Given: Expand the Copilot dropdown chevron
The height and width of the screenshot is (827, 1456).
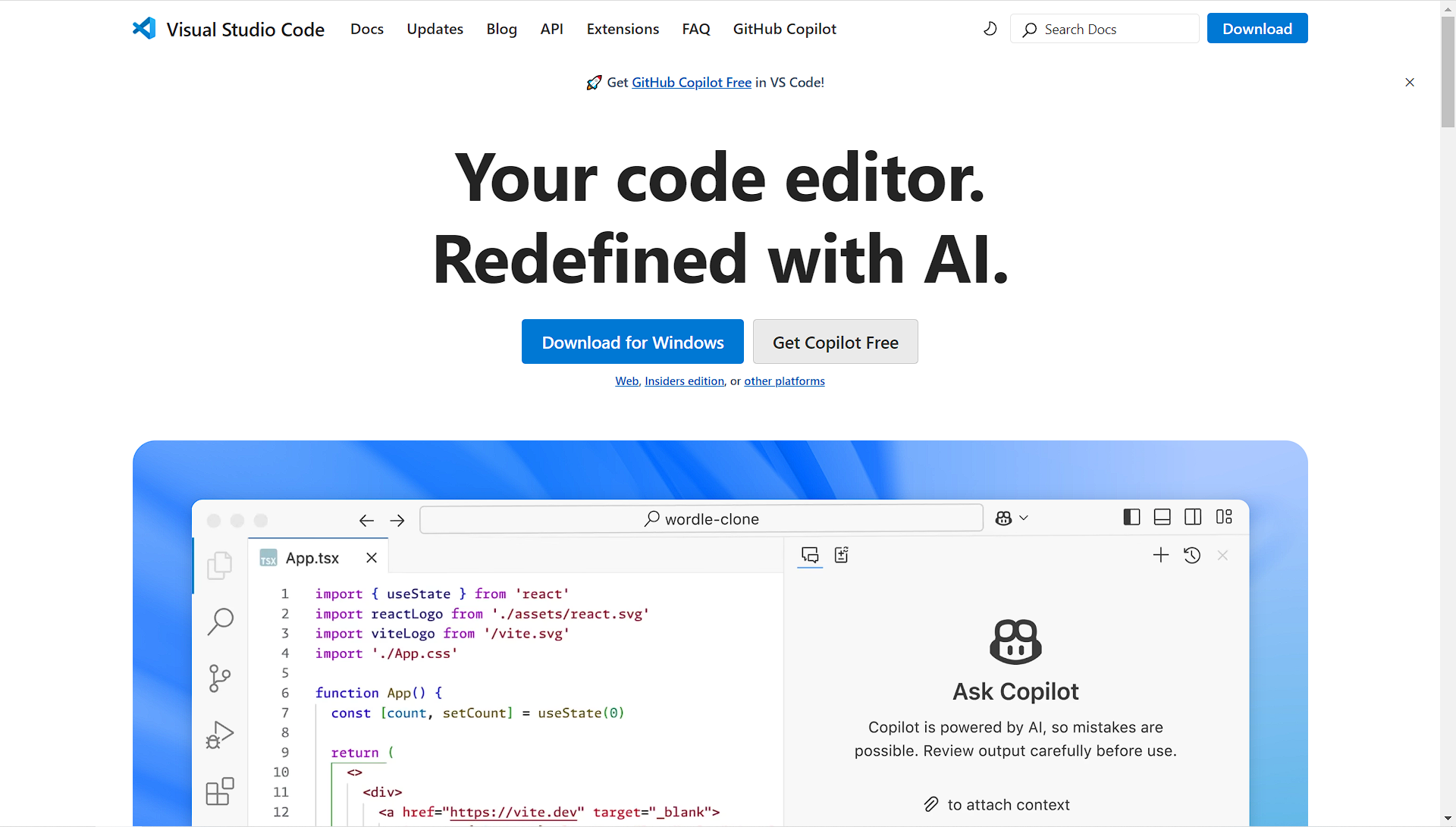Looking at the screenshot, I should 1024,518.
